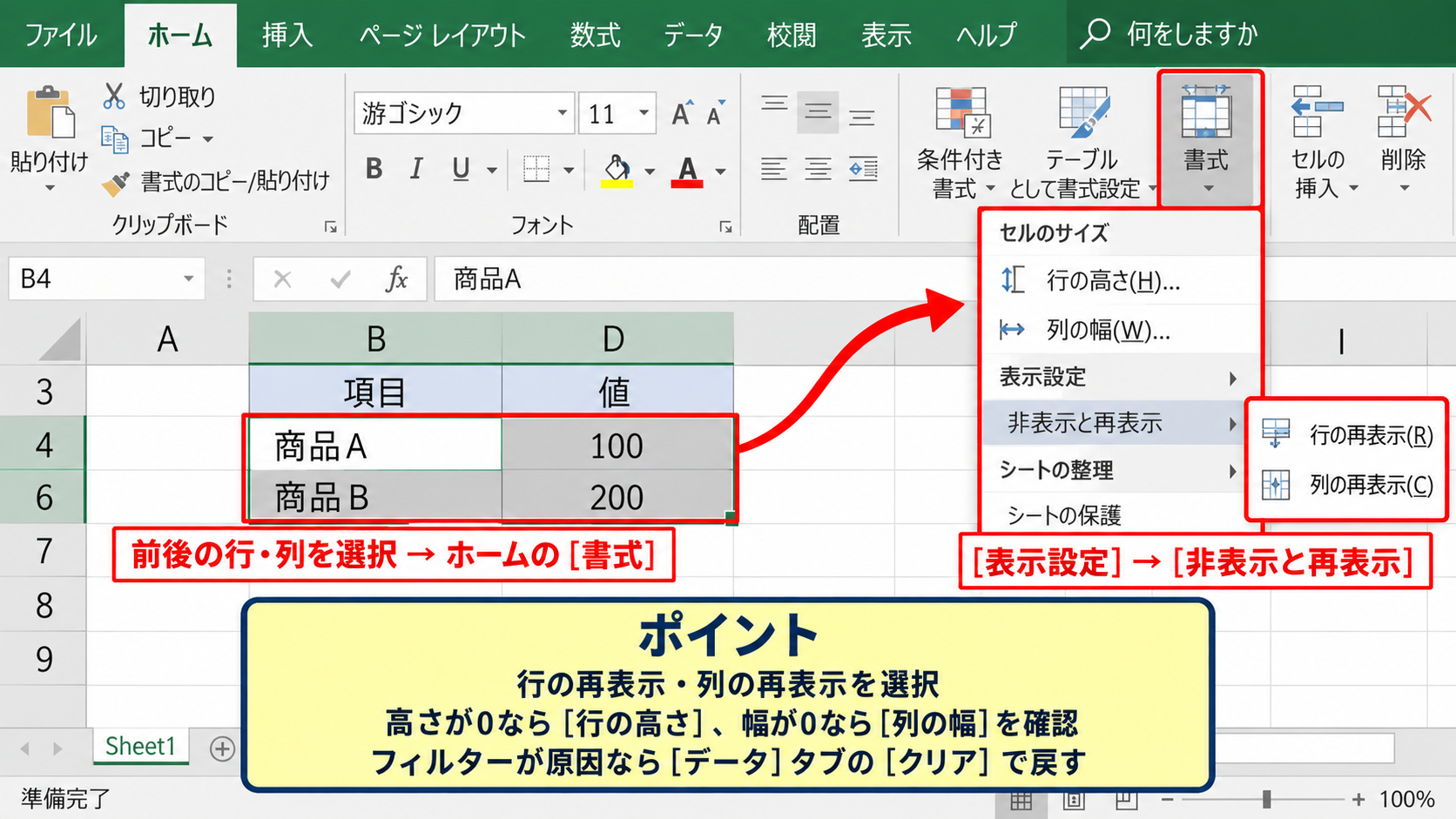Open the font color dropdown arrow
Screen dimensions: 1456x819
721,171
